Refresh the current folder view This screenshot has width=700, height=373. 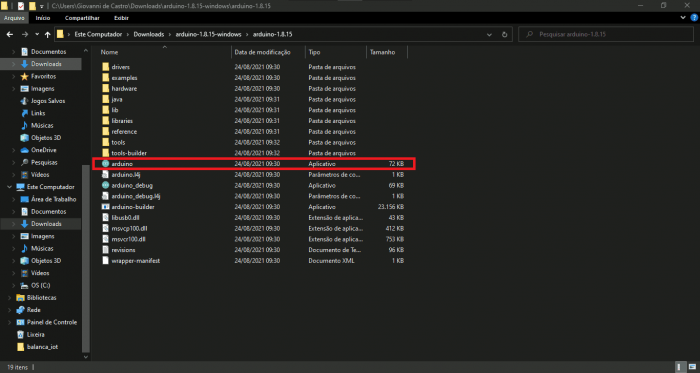click(x=504, y=34)
